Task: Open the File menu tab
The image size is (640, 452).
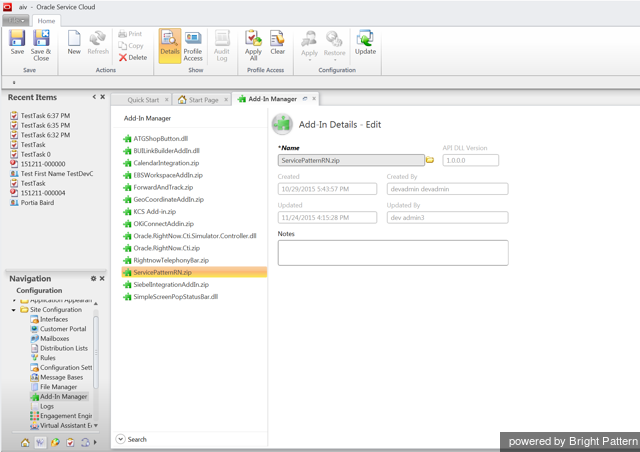Action: coord(16,20)
